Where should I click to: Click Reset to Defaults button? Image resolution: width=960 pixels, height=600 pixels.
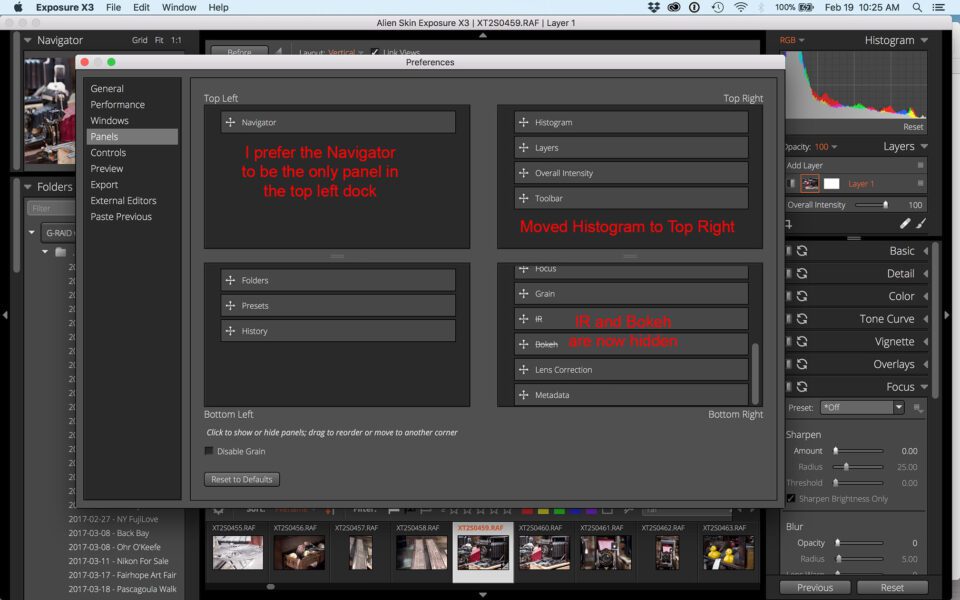click(242, 479)
